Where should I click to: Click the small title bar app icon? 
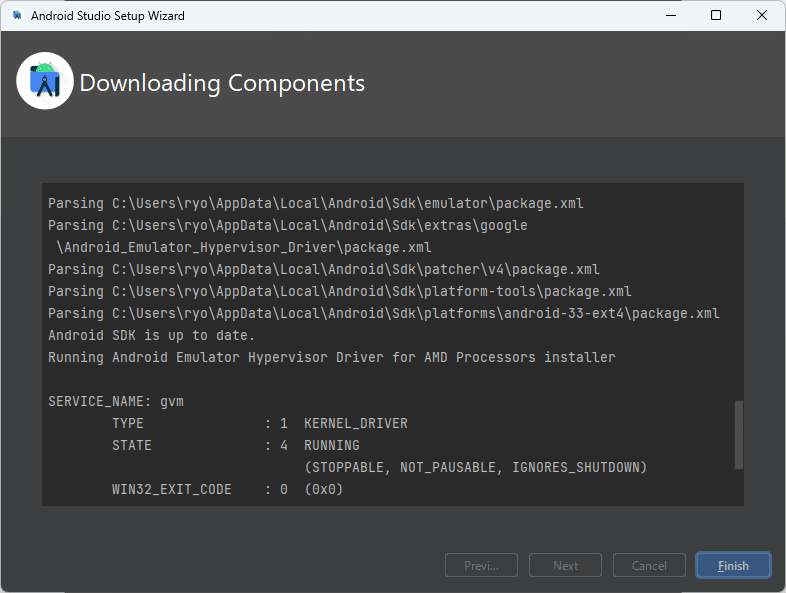17,16
